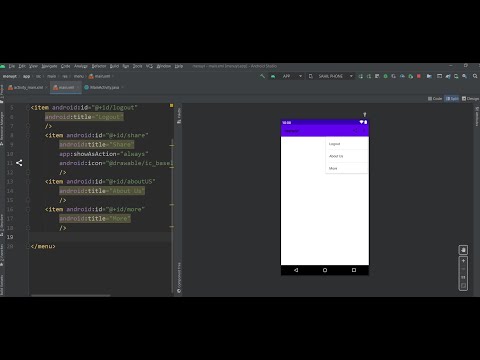Open the Help menu
This screenshot has width=480, height=360.
179,66
